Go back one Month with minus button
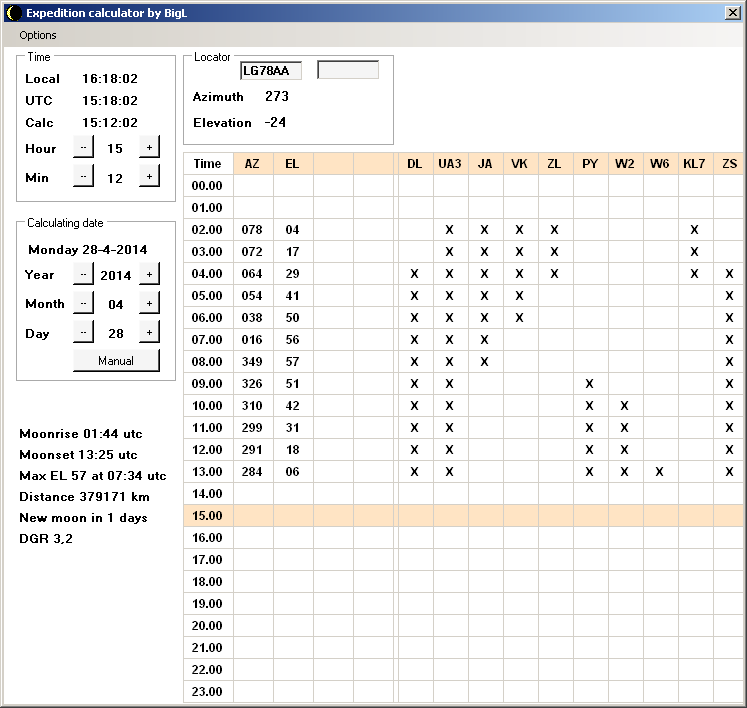The width and height of the screenshot is (747, 708). click(x=82, y=303)
